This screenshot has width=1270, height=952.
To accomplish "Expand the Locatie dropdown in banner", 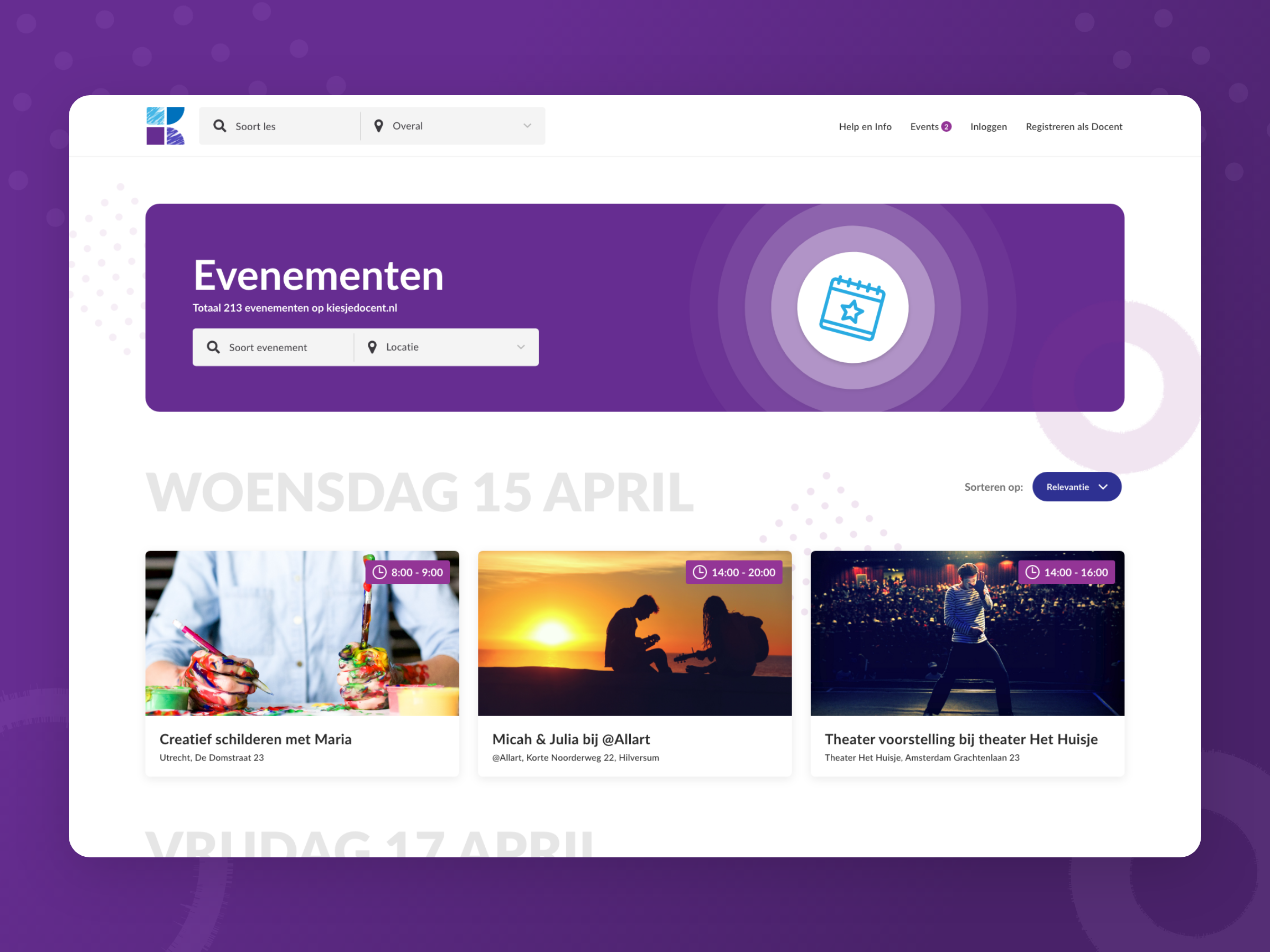I will (x=447, y=347).
